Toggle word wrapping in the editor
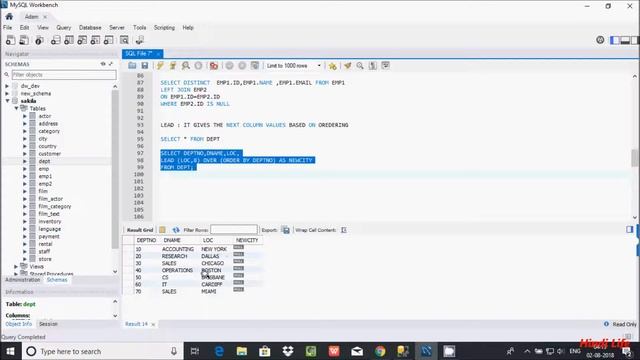The height and width of the screenshot is (360, 640). [x=385, y=66]
